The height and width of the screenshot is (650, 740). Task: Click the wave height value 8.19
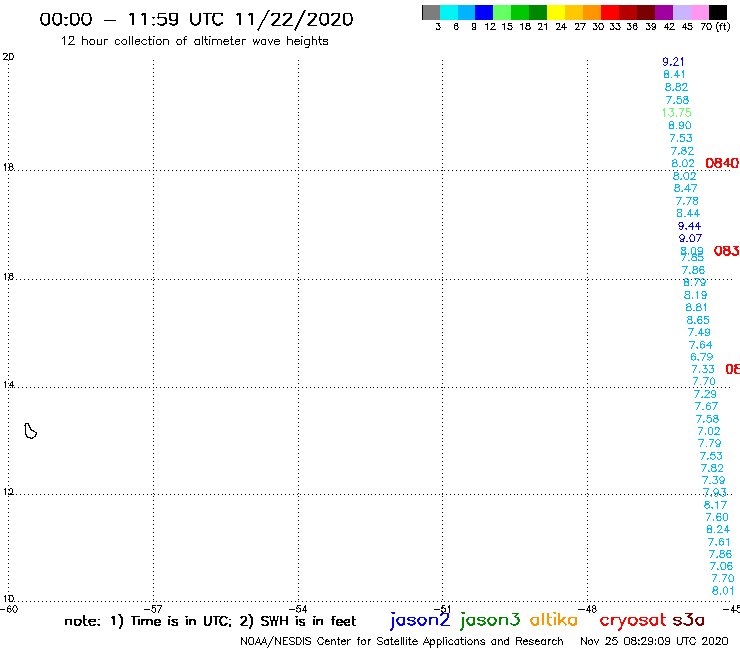[x=696, y=295]
